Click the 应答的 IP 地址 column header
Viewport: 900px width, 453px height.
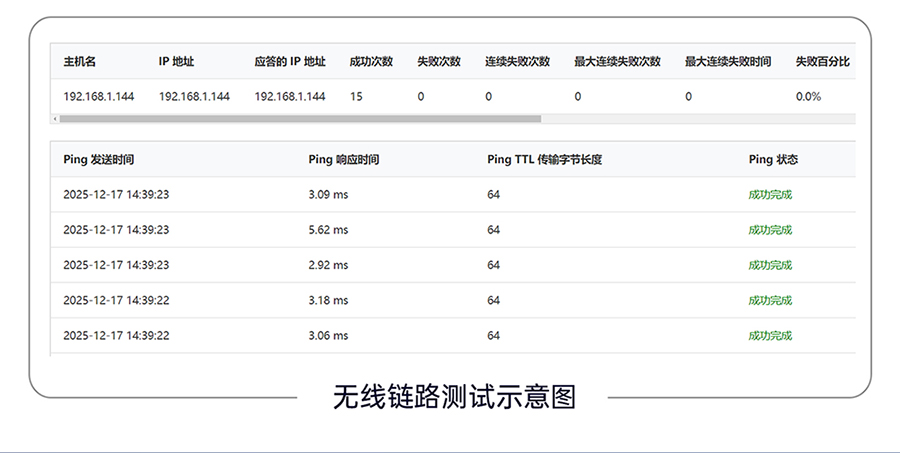click(290, 61)
